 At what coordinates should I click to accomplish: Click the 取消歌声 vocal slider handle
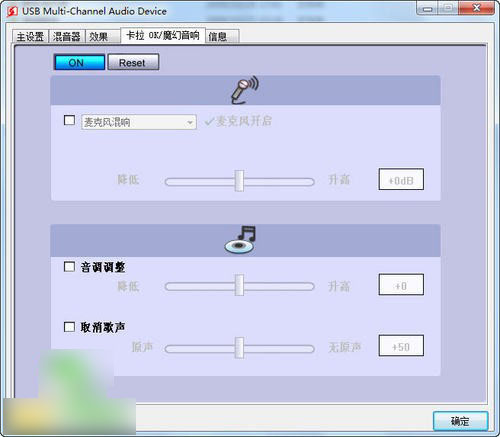239,348
